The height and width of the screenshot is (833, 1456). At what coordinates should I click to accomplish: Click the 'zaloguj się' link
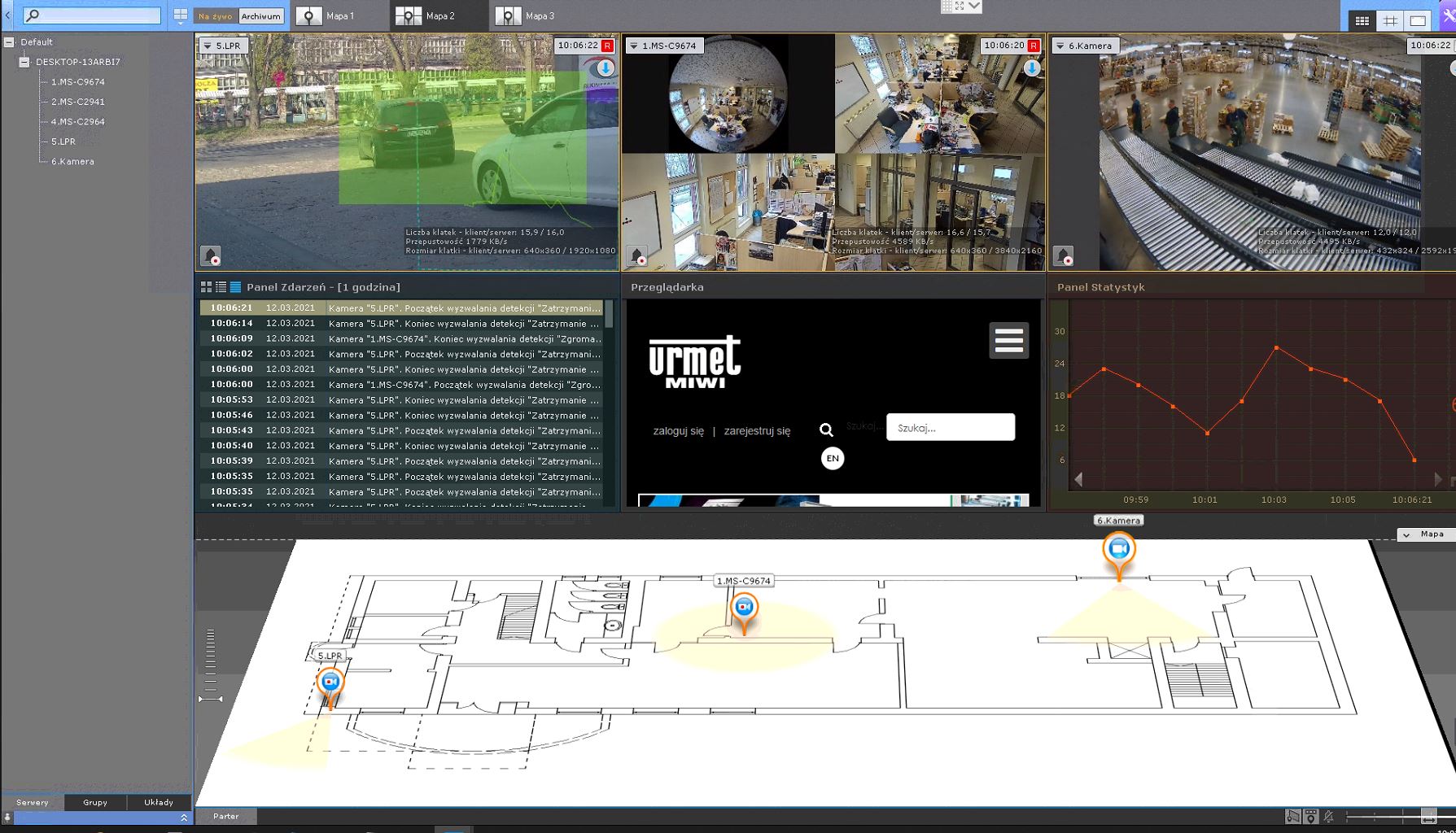point(678,431)
